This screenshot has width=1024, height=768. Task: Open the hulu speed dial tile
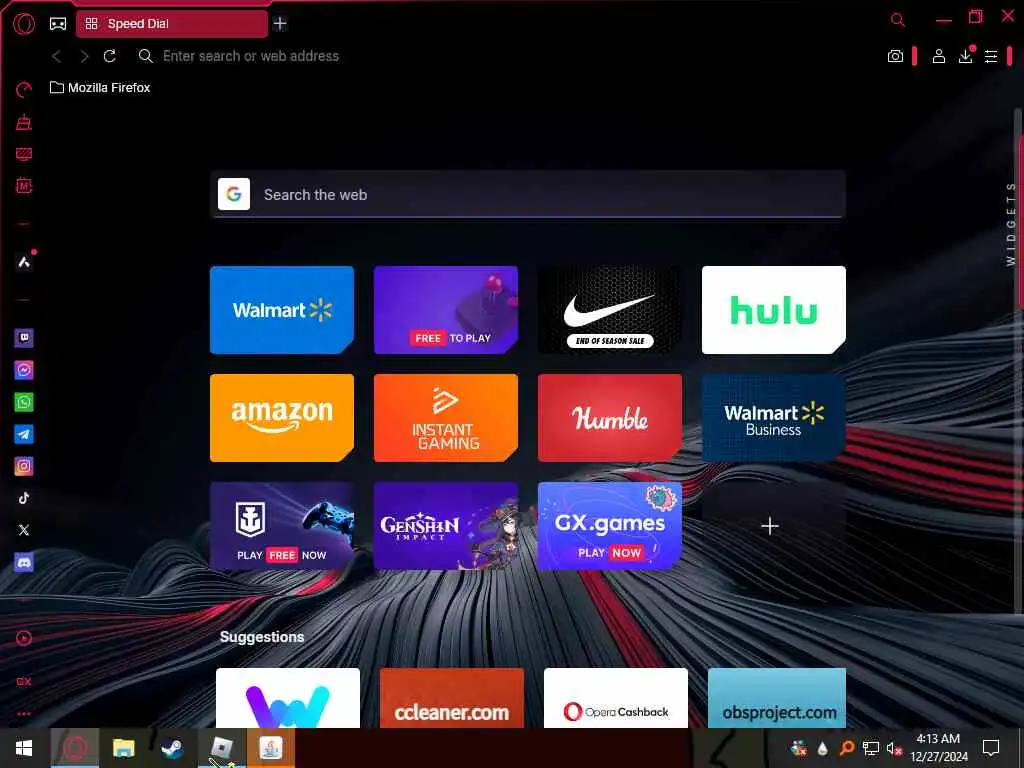coord(773,310)
